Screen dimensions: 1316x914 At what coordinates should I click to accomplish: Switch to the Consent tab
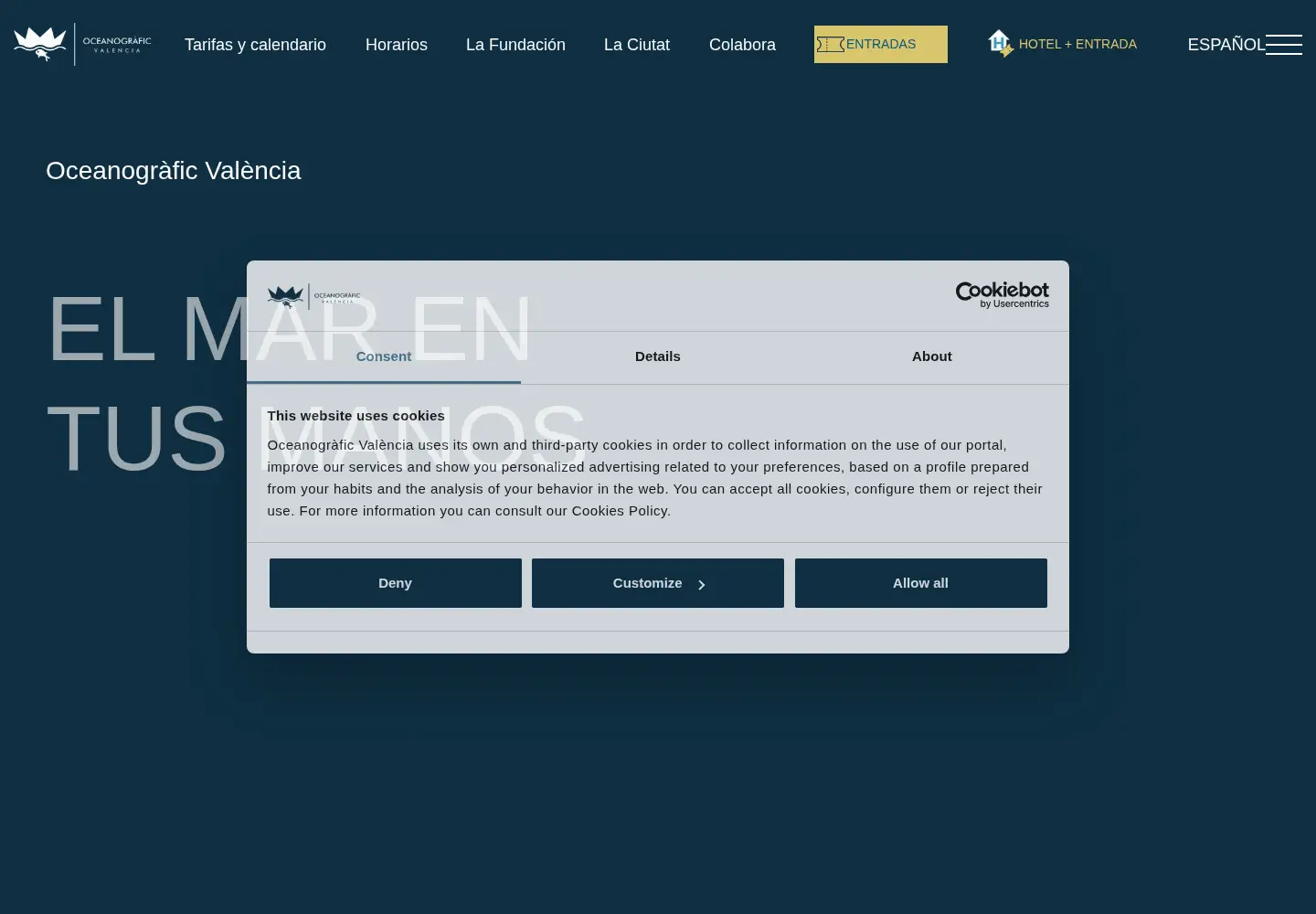click(x=384, y=357)
